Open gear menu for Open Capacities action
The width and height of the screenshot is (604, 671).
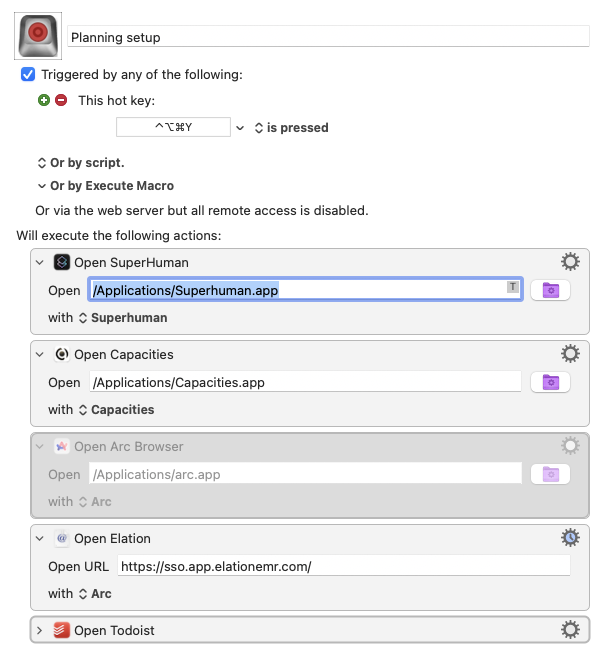[570, 353]
